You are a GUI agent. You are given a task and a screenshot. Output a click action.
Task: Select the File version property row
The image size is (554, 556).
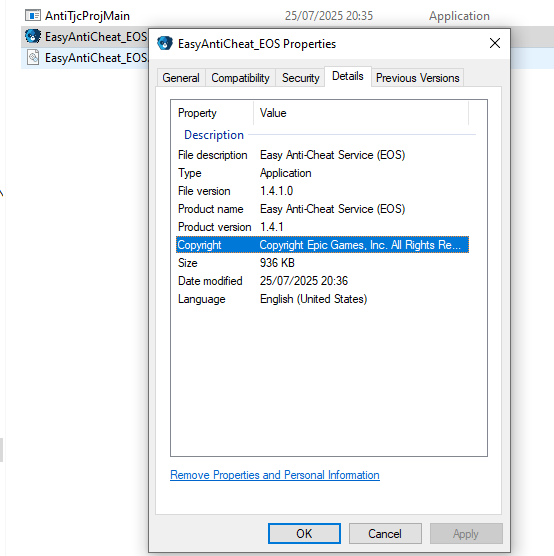point(322,191)
